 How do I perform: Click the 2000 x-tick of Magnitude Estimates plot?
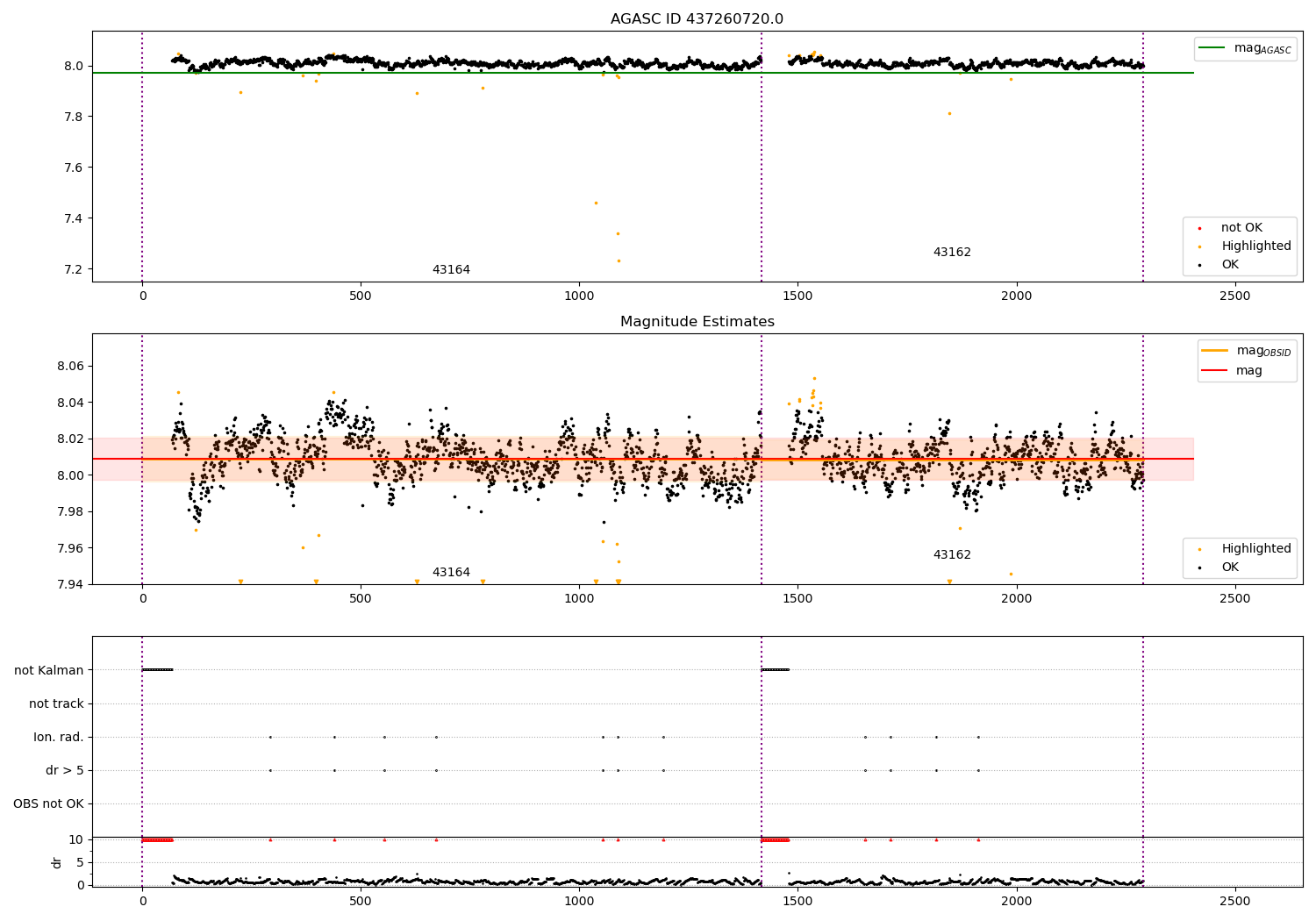pos(1016,598)
